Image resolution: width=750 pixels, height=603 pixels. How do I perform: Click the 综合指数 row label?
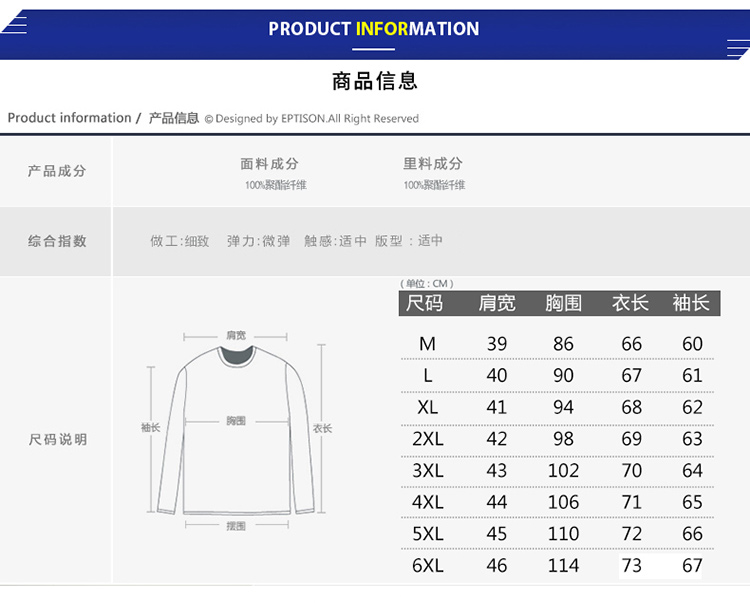(57, 241)
